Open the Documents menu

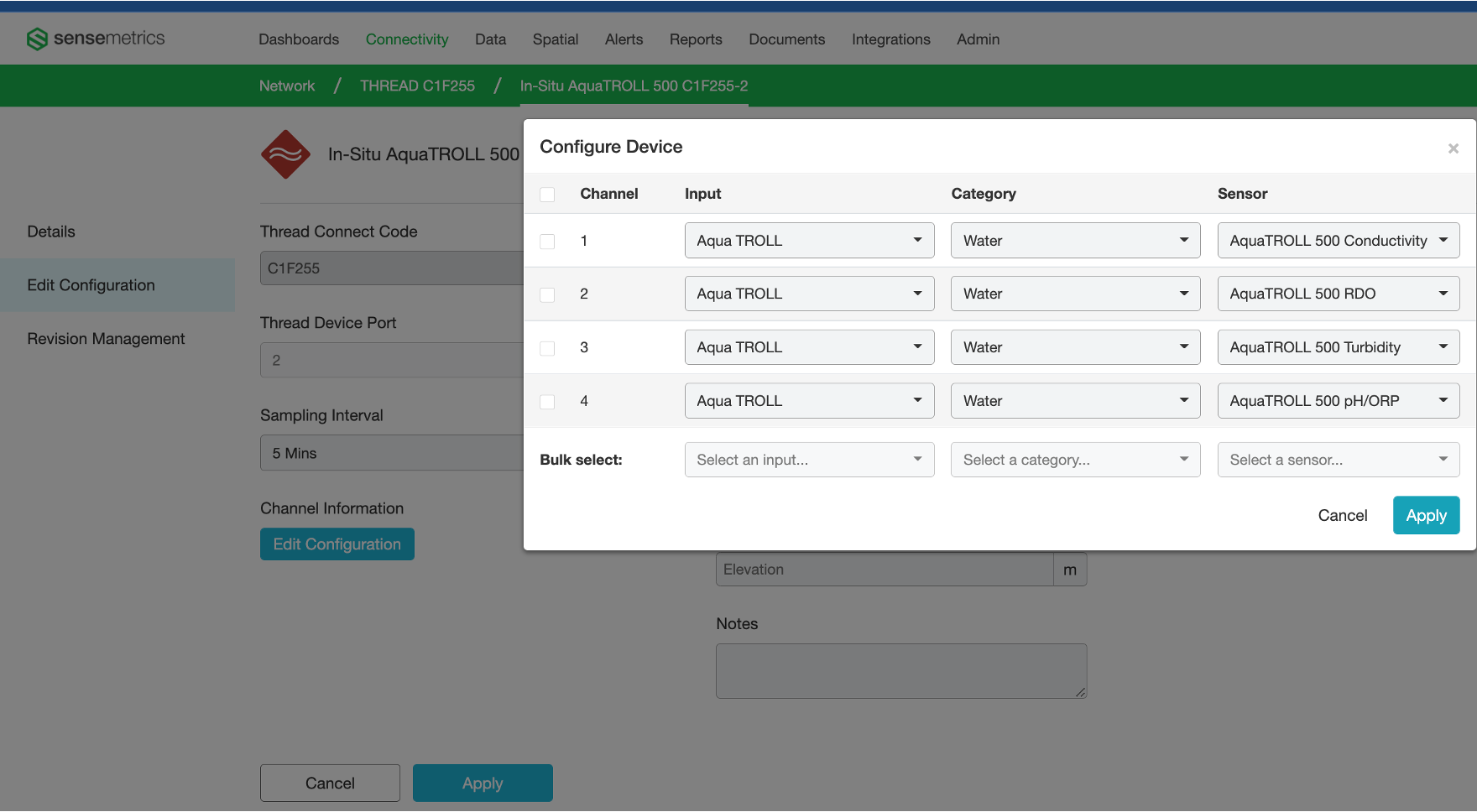(x=786, y=39)
